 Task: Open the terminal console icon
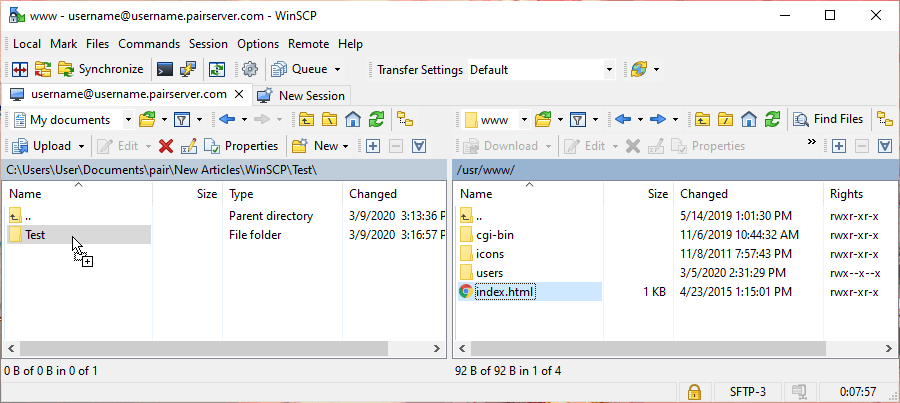[x=164, y=70]
